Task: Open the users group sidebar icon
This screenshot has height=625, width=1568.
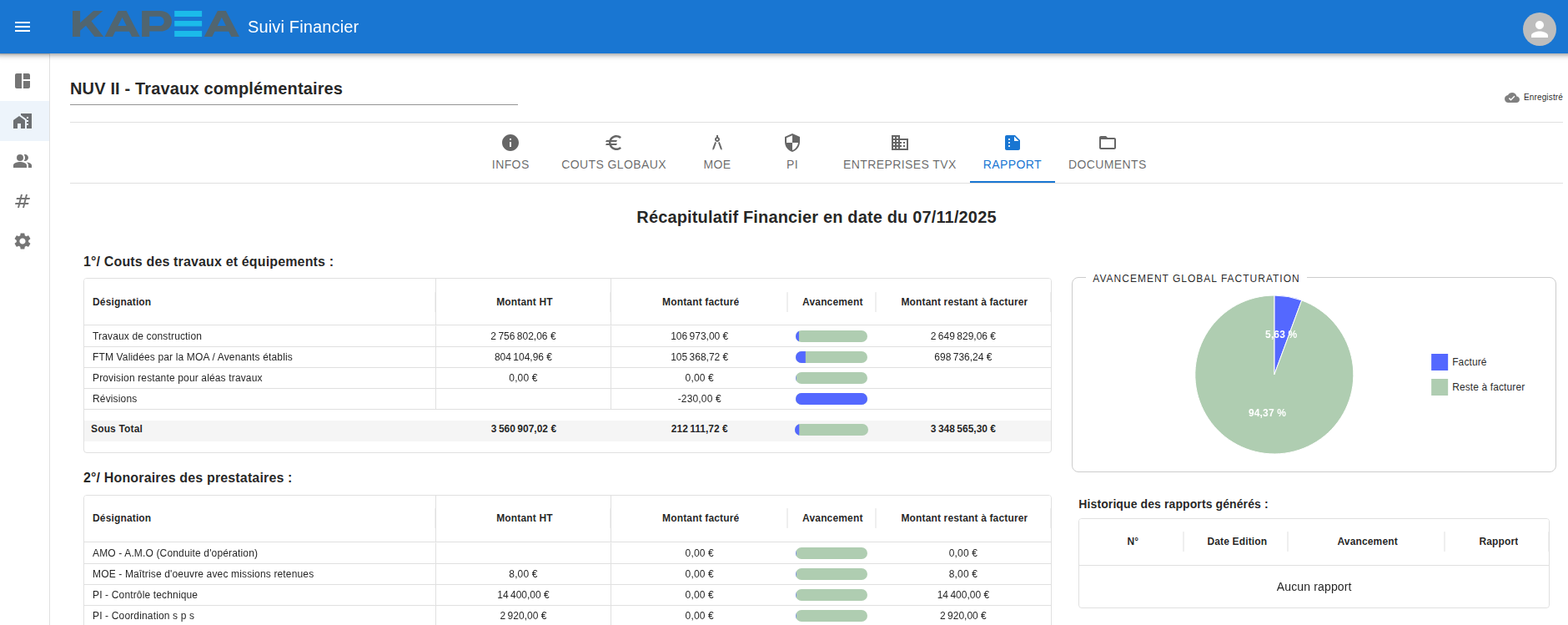Action: pyautogui.click(x=23, y=161)
